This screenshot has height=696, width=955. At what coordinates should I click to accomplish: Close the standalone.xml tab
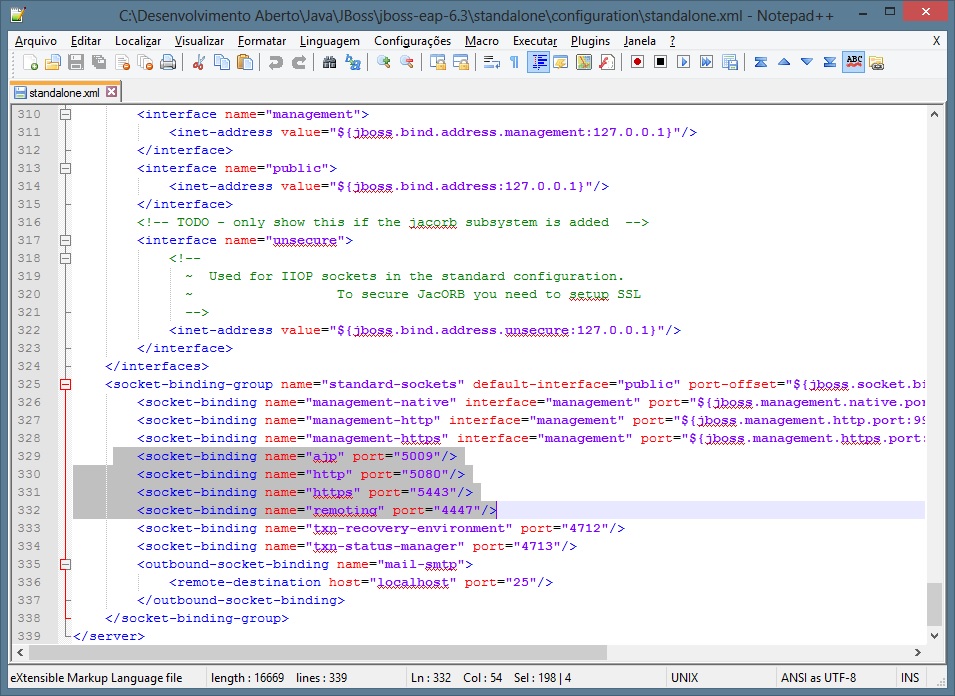point(111,92)
